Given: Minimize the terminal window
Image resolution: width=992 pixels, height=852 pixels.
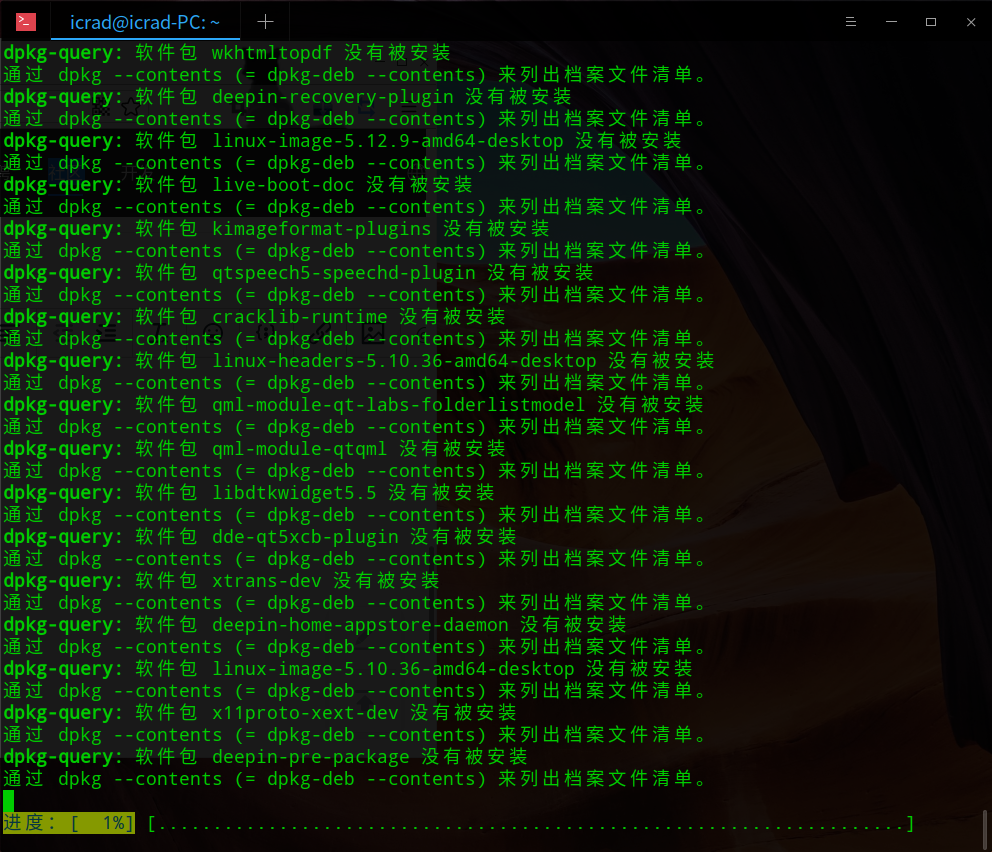Looking at the screenshot, I should click(891, 22).
